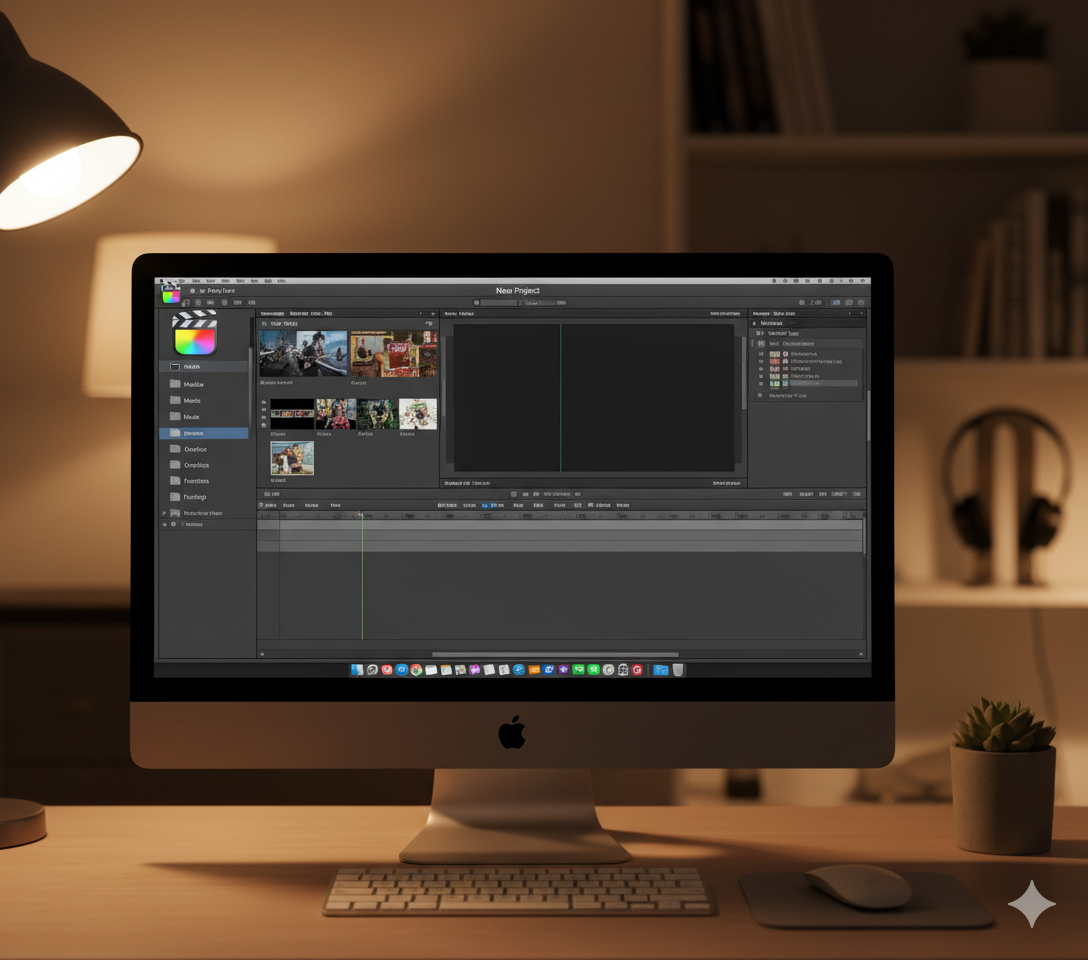This screenshot has height=960, width=1088.
Task: Select the search icon in the browser toolbar
Action: tap(430, 313)
